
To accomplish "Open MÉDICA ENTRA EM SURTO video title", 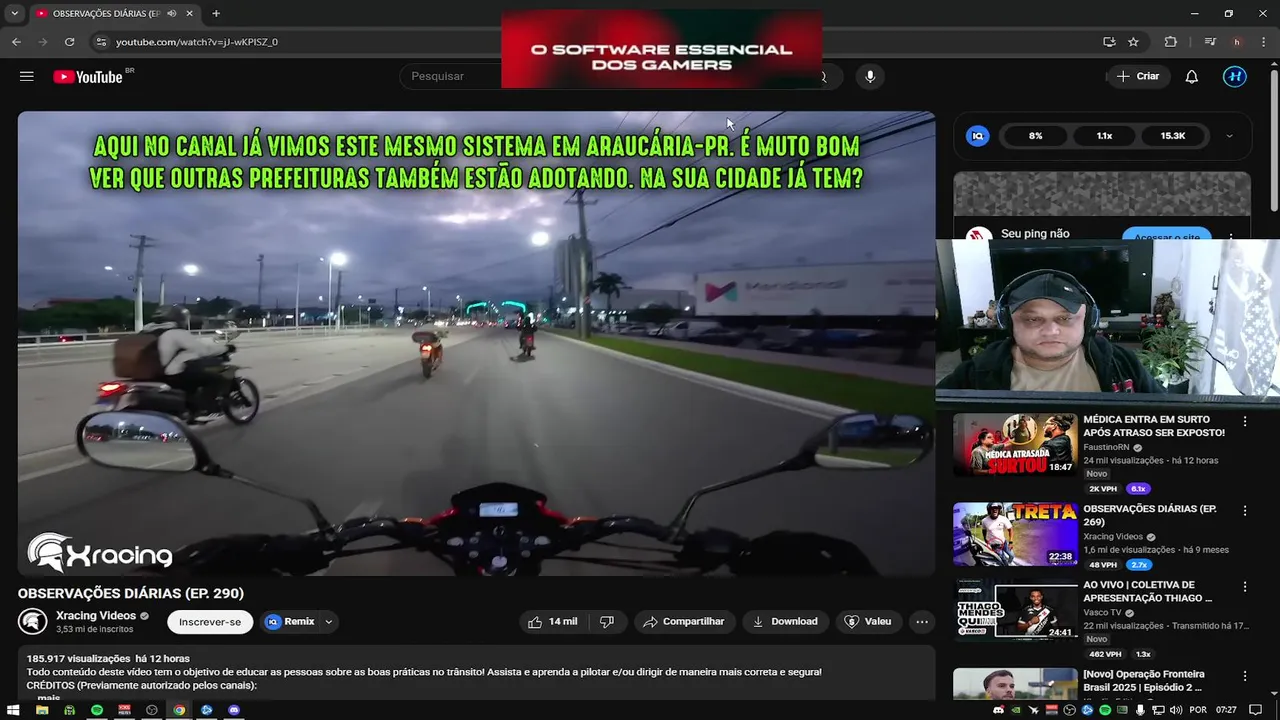I will tap(1154, 426).
